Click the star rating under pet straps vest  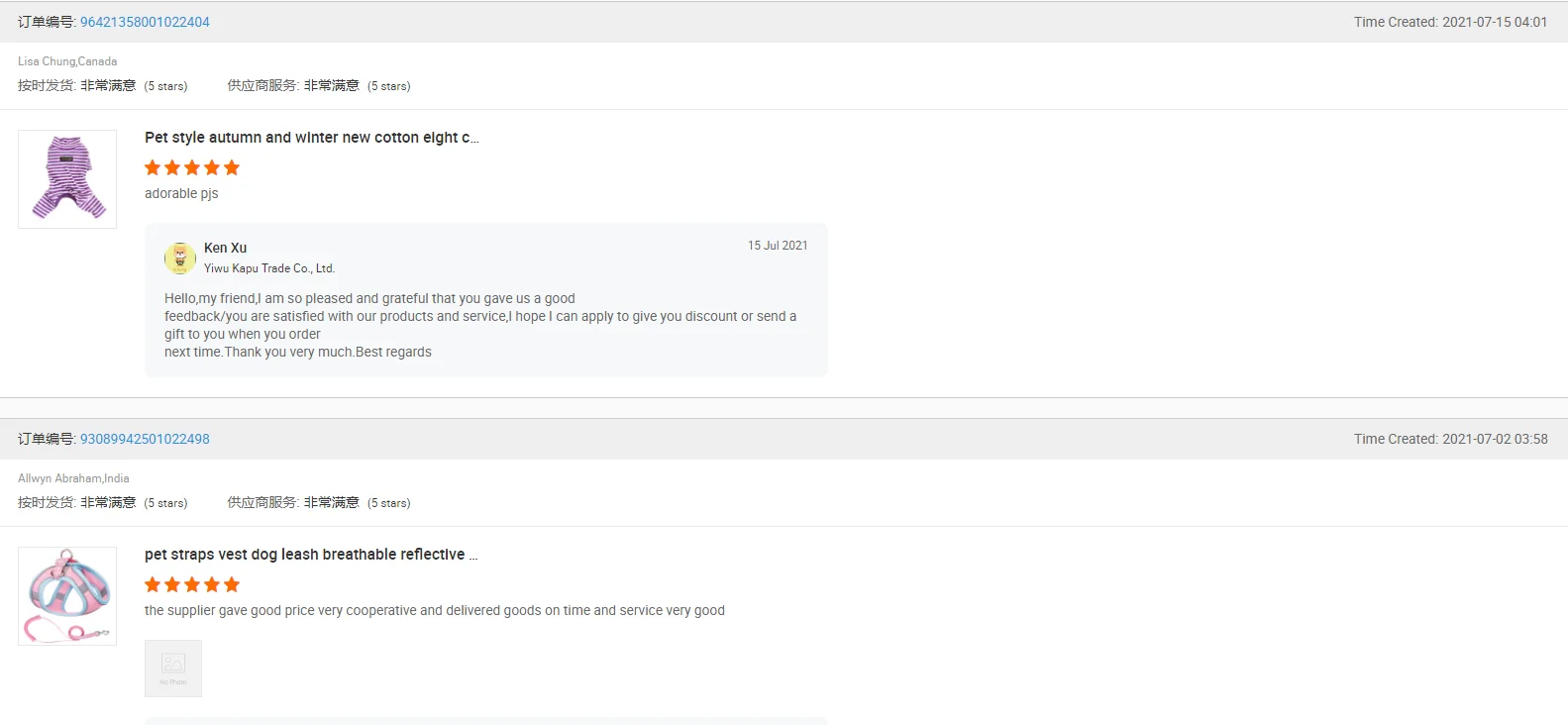[192, 584]
